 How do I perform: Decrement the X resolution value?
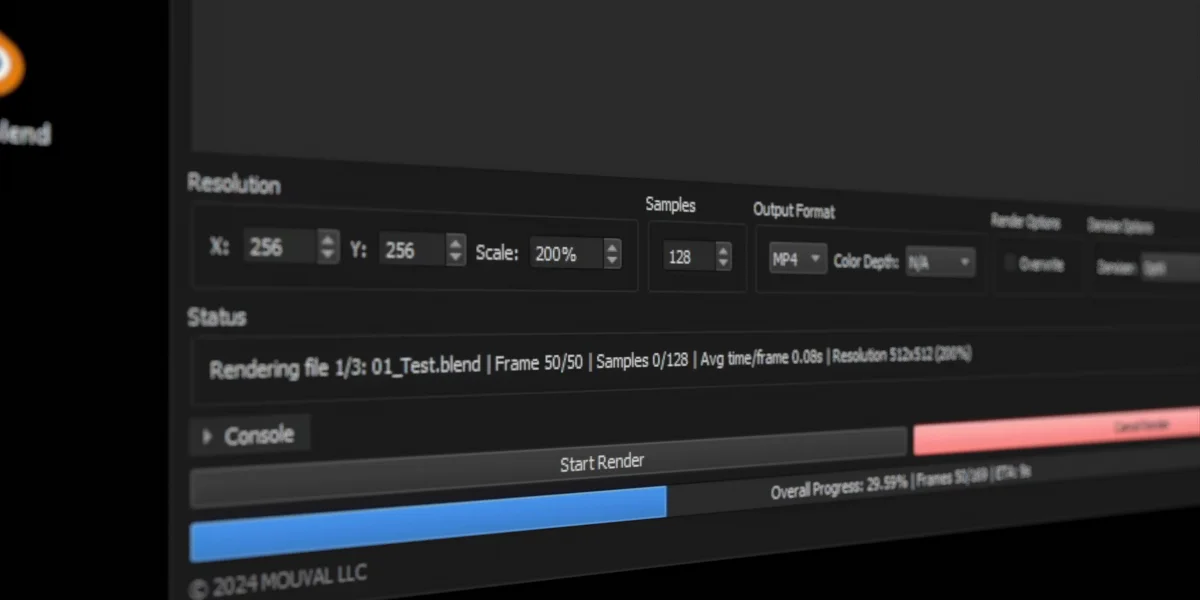point(327,253)
